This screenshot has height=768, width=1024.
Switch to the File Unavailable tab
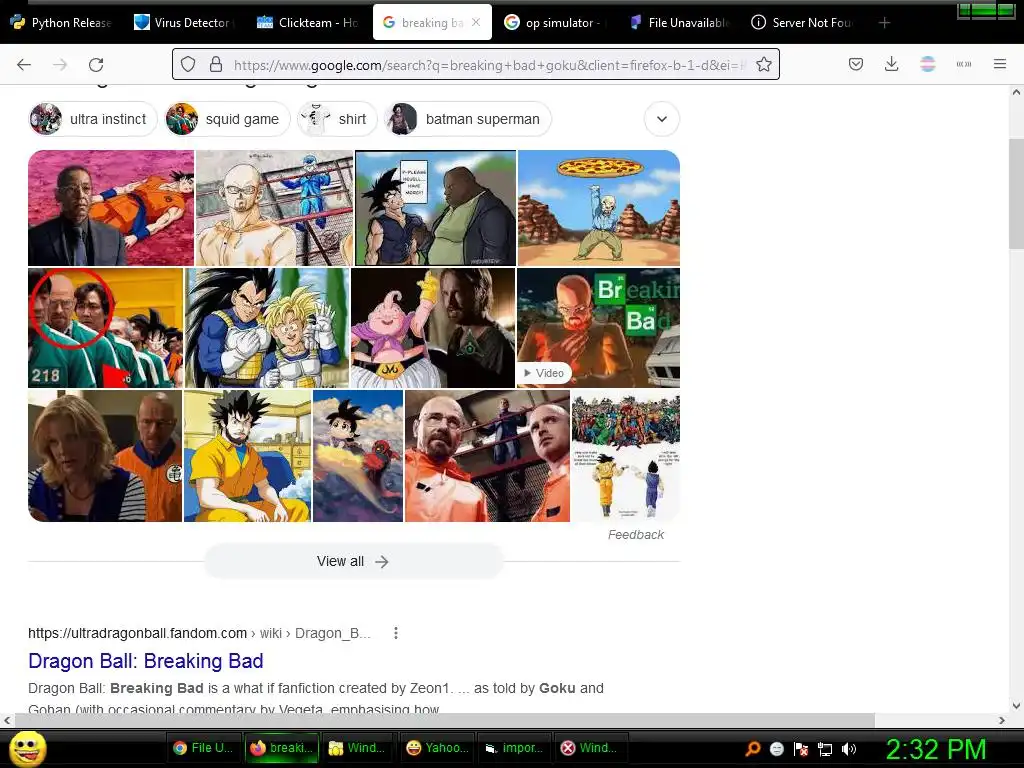point(679,23)
